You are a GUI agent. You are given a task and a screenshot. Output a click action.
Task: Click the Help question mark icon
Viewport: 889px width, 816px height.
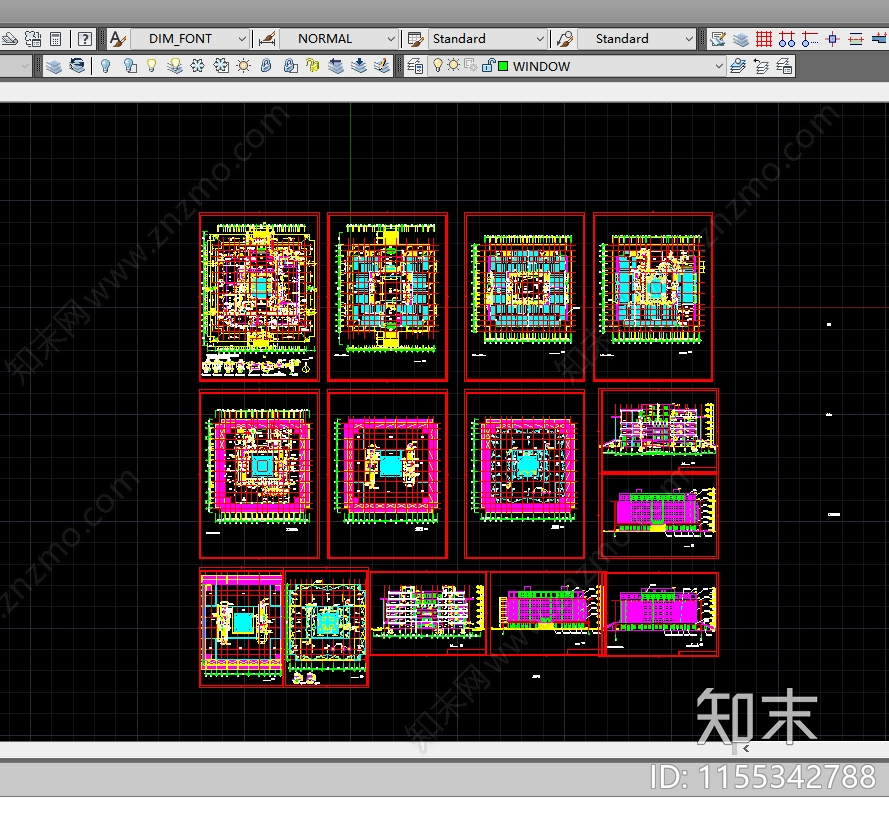84,39
